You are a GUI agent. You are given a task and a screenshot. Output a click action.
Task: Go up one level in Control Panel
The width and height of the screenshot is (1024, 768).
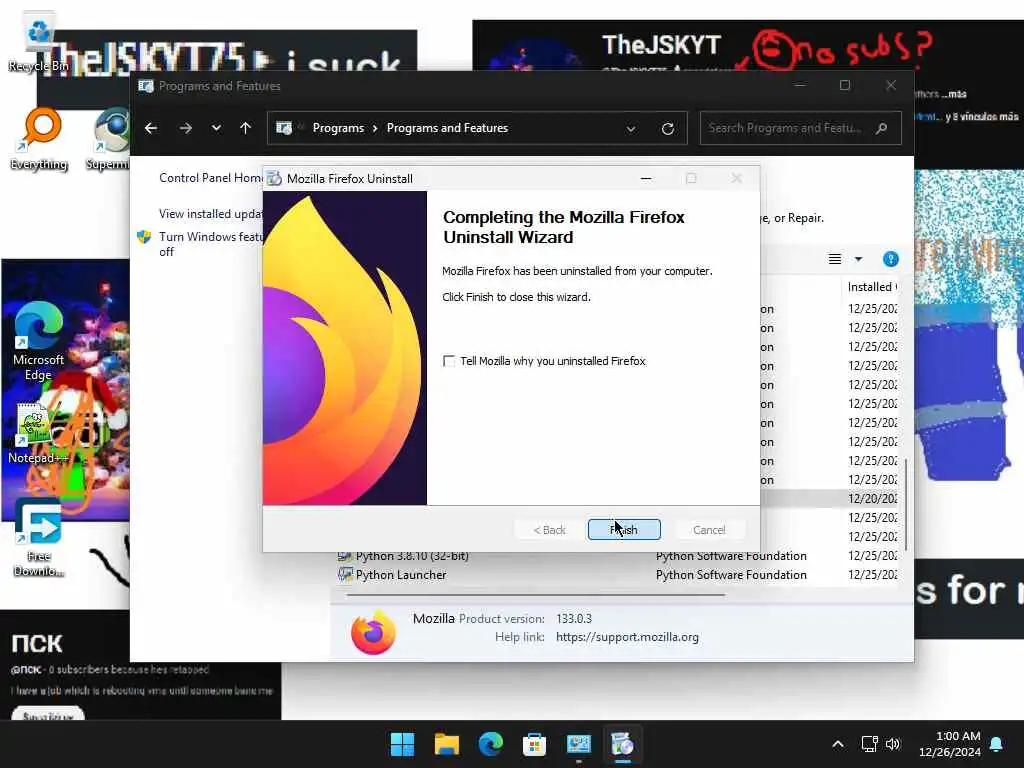tap(246, 128)
